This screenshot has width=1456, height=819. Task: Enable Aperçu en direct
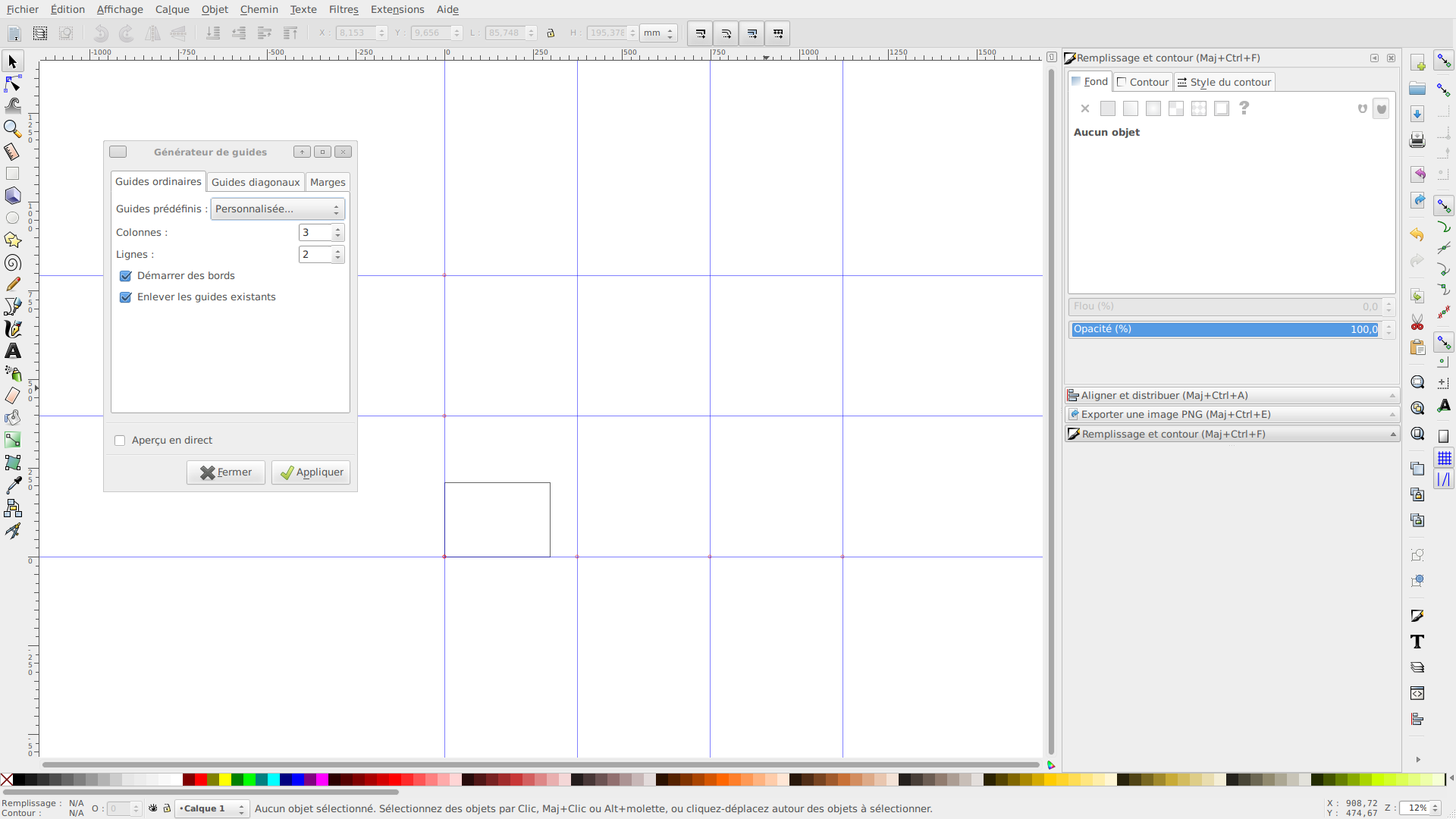coord(120,440)
